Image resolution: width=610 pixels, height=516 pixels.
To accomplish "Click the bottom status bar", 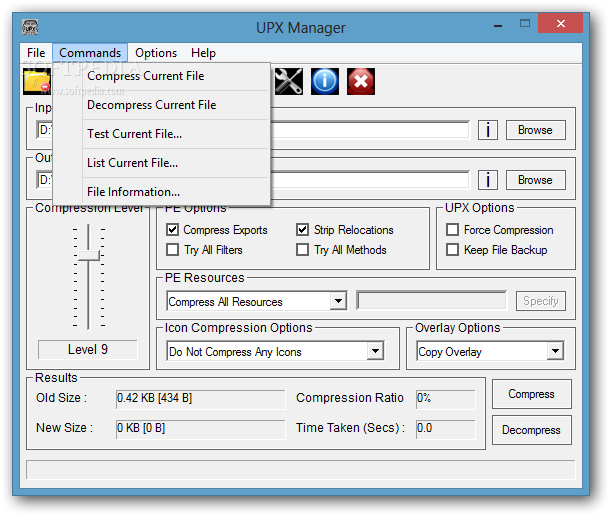I will pos(300,470).
